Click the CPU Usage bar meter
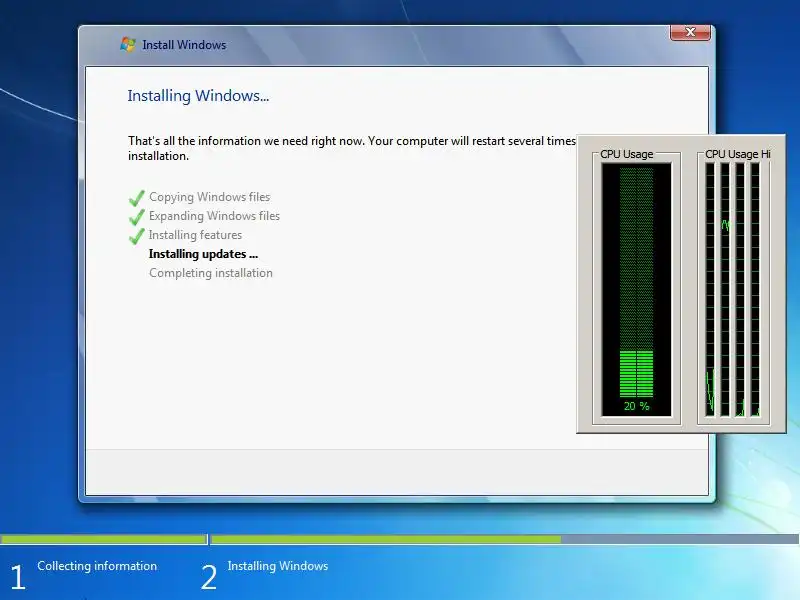Viewport: 800px width, 600px height. point(636,290)
